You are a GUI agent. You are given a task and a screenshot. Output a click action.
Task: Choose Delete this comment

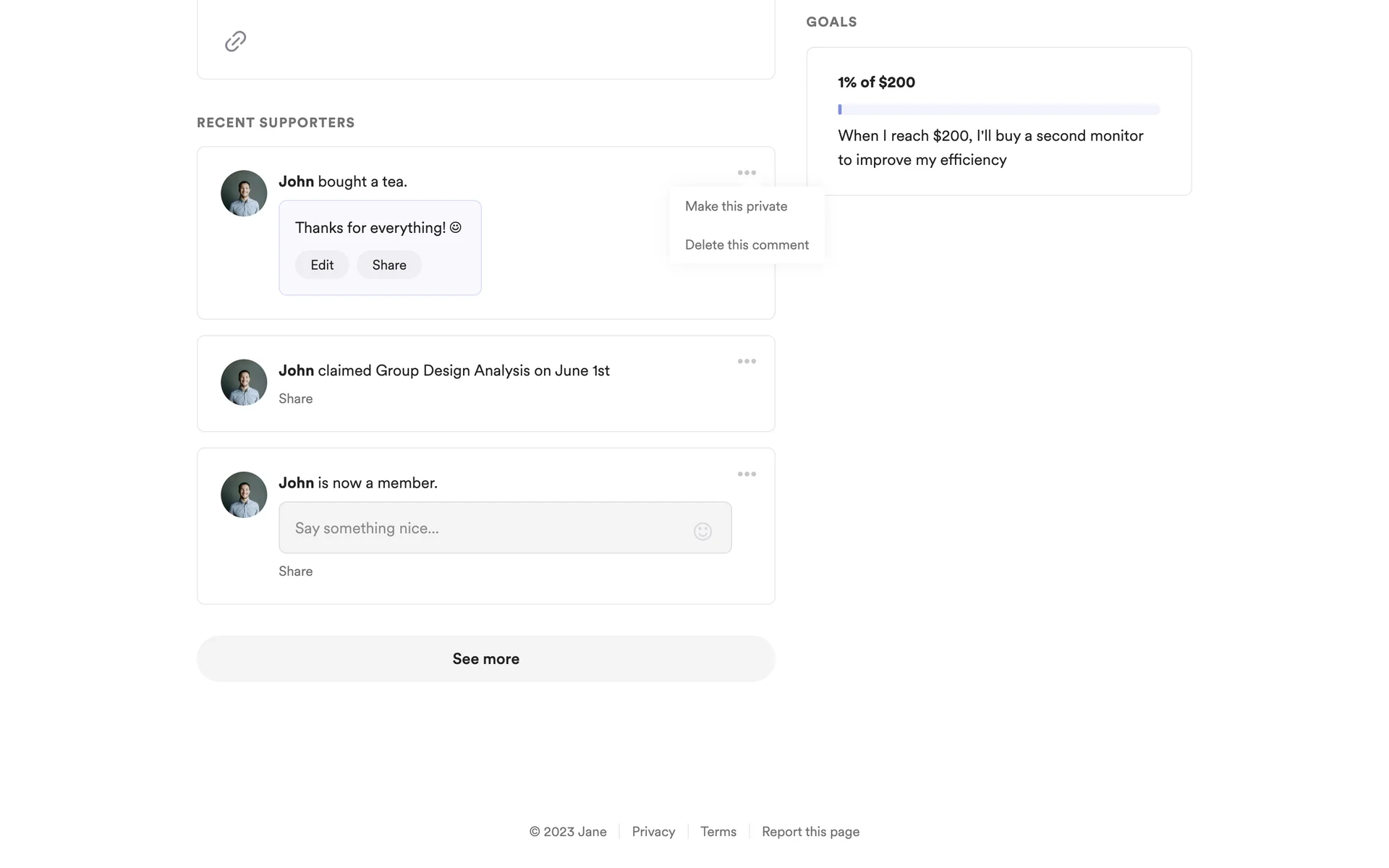pos(747,244)
